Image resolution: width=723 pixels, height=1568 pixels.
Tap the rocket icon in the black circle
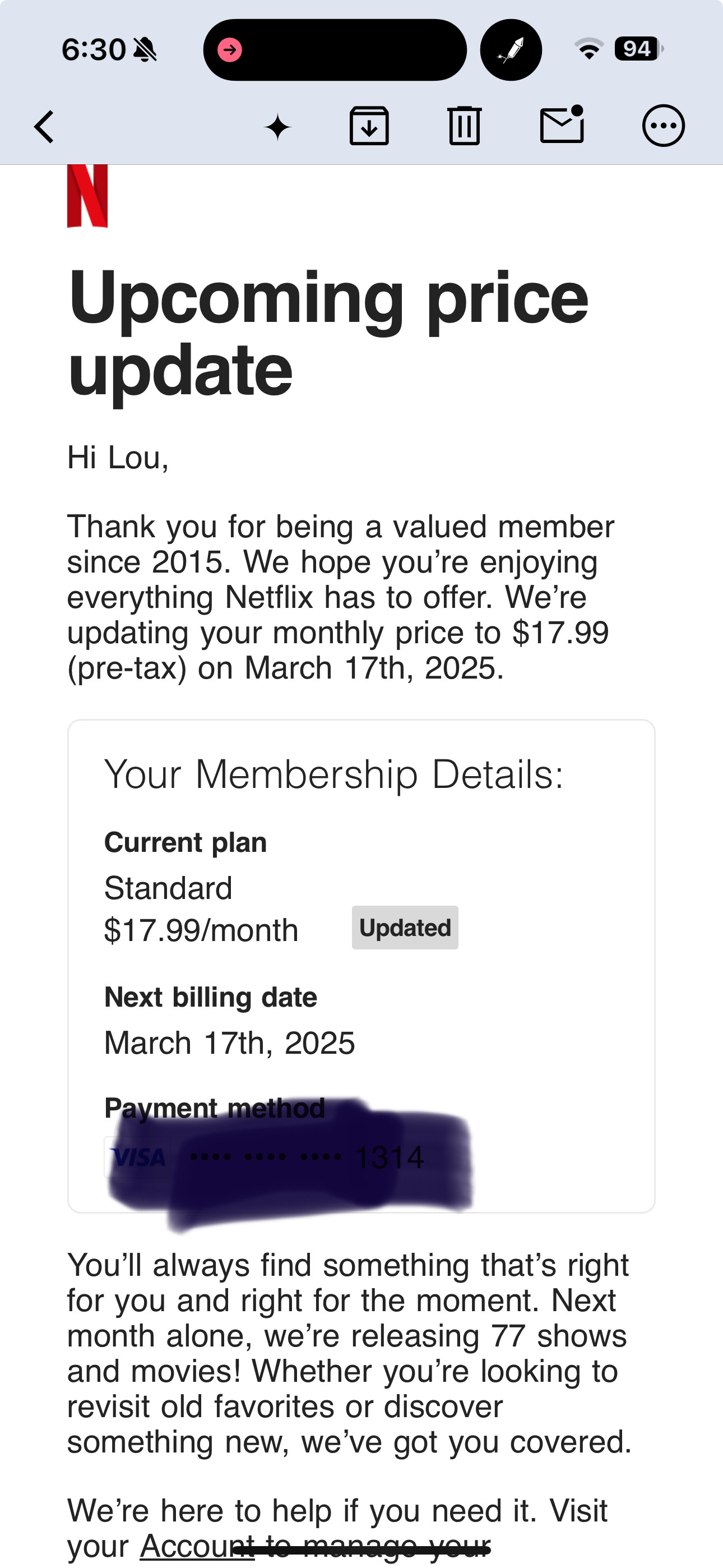tap(511, 50)
